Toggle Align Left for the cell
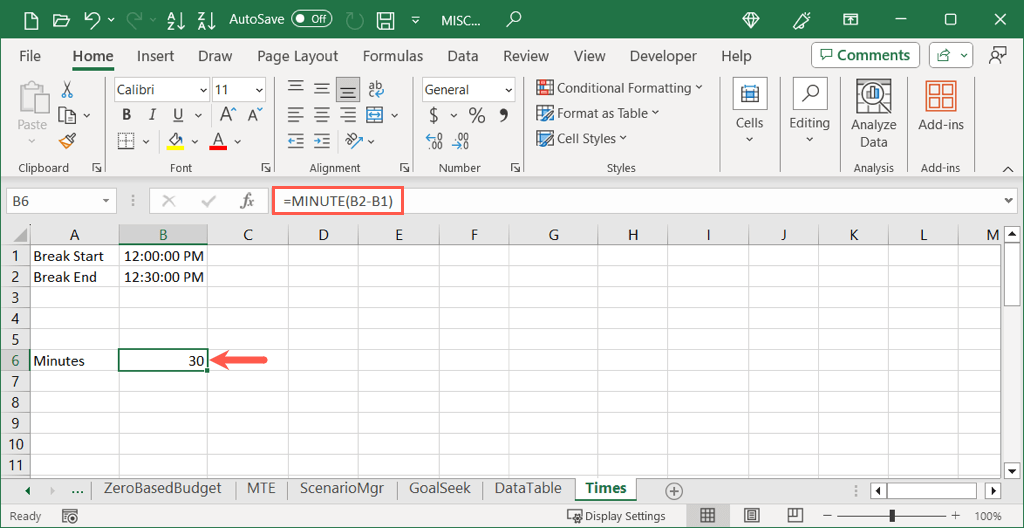Image resolution: width=1024 pixels, height=528 pixels. point(296,116)
